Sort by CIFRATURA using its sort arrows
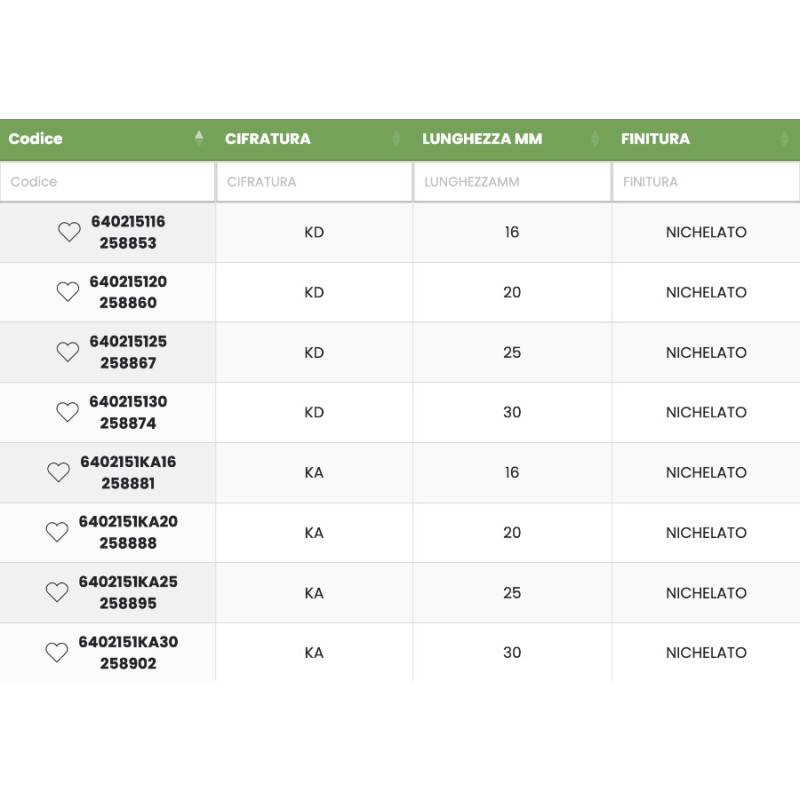Screen dimensions: 800x800 pyautogui.click(x=396, y=139)
